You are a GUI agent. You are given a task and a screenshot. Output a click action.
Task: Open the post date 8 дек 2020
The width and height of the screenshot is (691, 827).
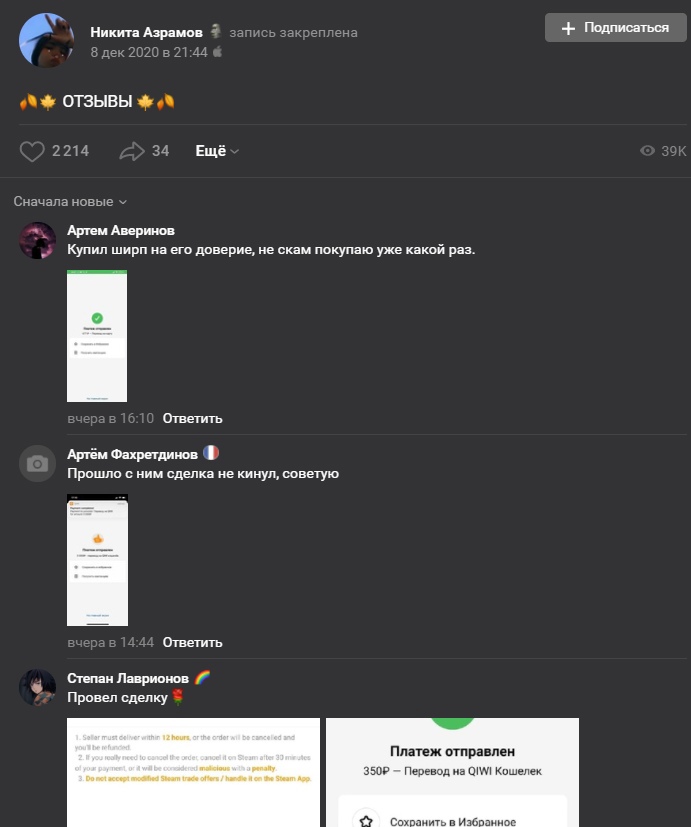(148, 51)
